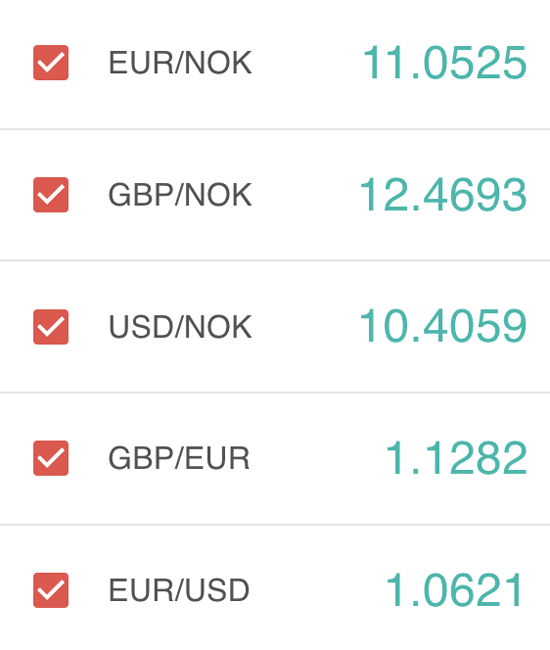The height and width of the screenshot is (650, 550).
Task: Tap the check icon left of EUR/USD
Action: [51, 590]
